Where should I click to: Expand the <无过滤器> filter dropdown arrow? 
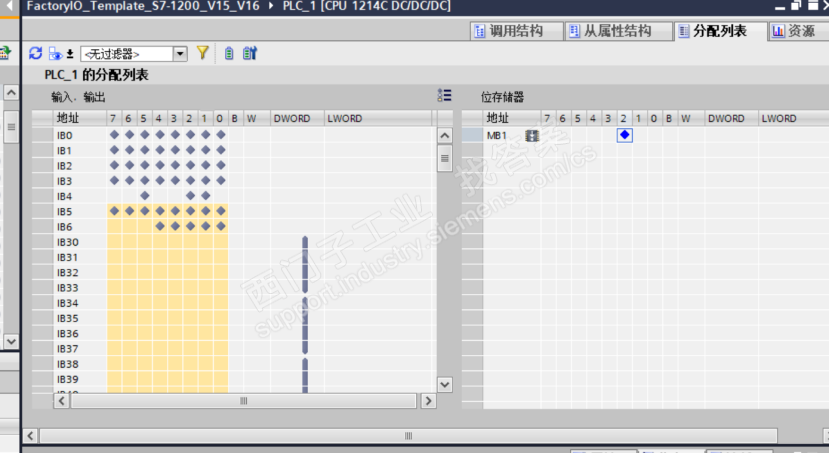click(x=181, y=54)
